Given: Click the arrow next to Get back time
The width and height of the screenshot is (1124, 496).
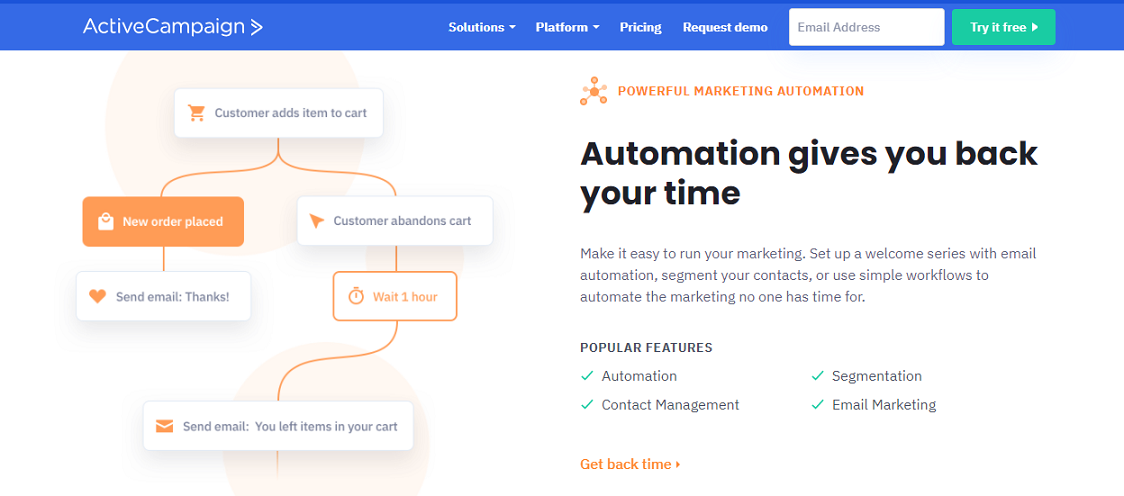Looking at the screenshot, I should (678, 464).
